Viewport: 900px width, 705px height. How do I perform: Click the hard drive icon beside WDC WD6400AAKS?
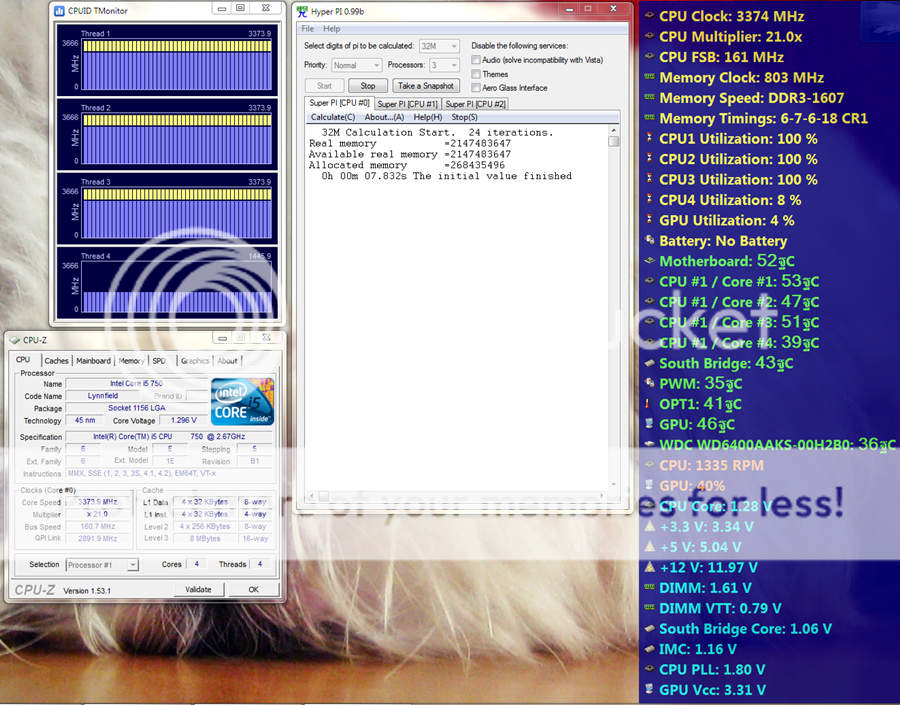point(648,444)
